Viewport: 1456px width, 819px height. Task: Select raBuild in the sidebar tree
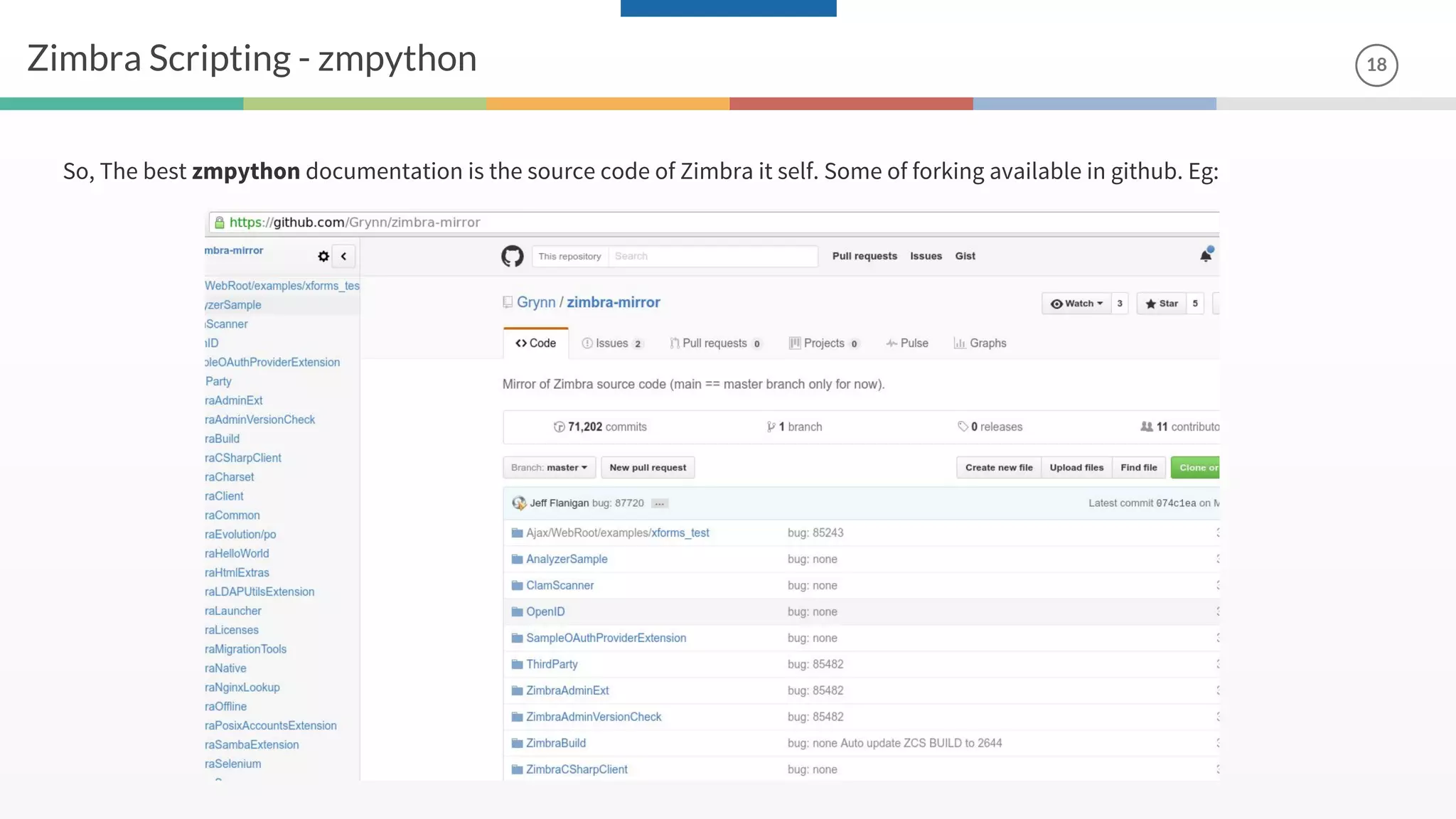pos(223,439)
